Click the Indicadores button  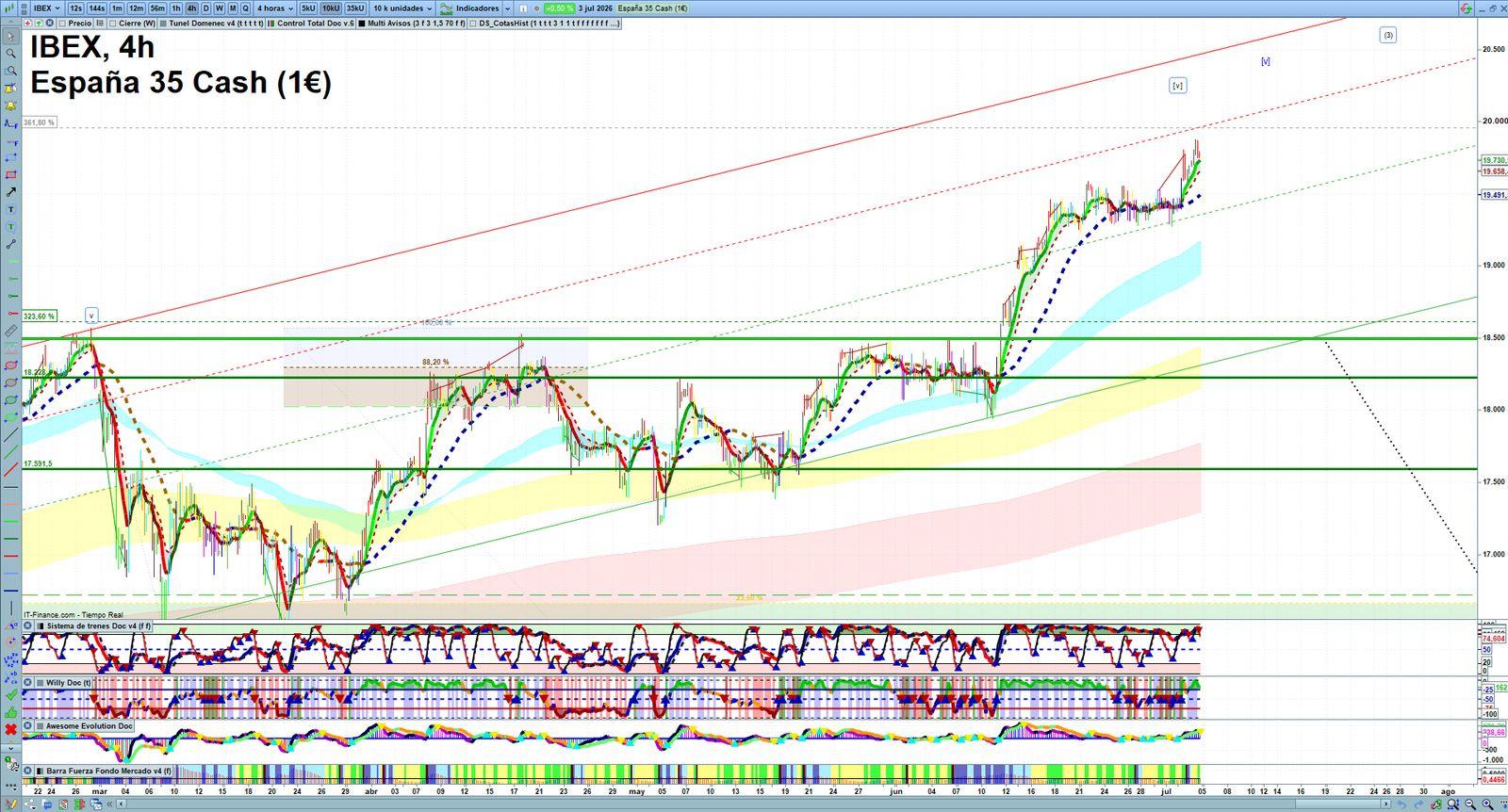click(469, 8)
